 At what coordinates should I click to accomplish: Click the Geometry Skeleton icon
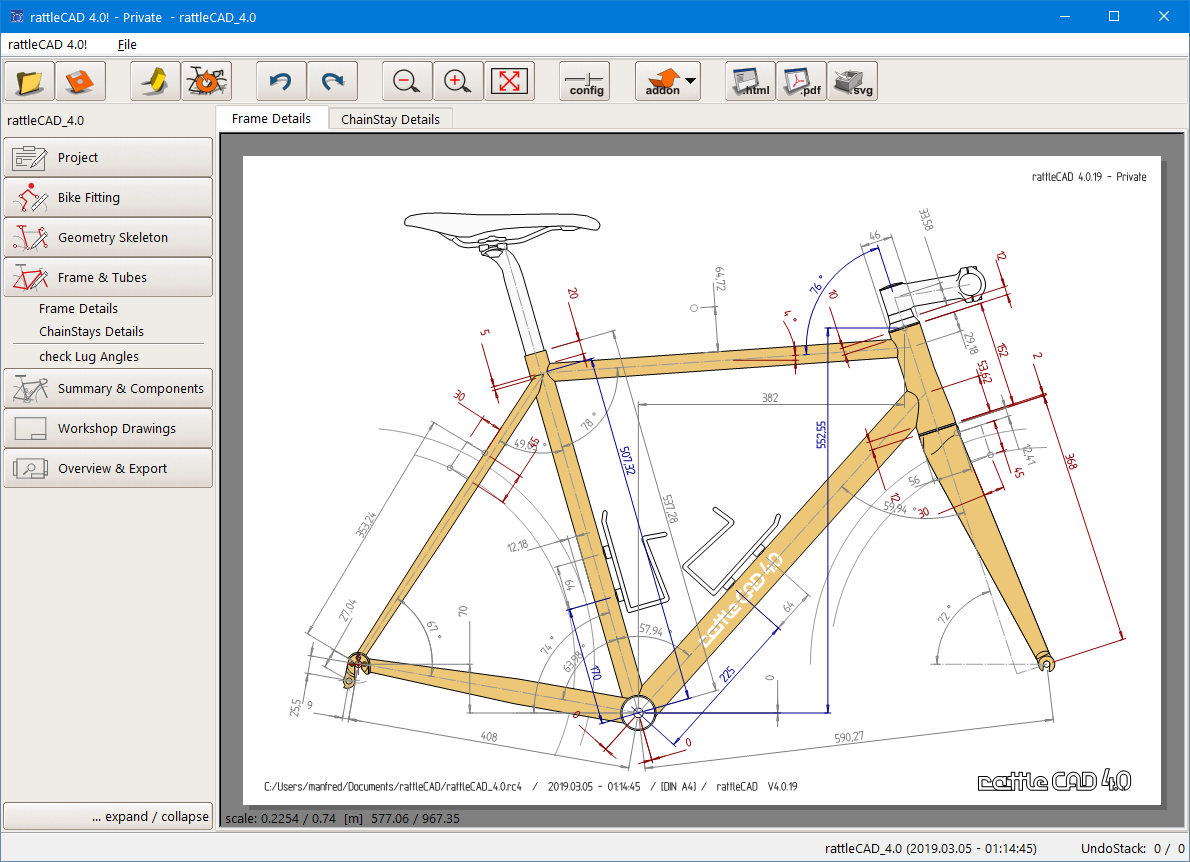pyautogui.click(x=30, y=238)
